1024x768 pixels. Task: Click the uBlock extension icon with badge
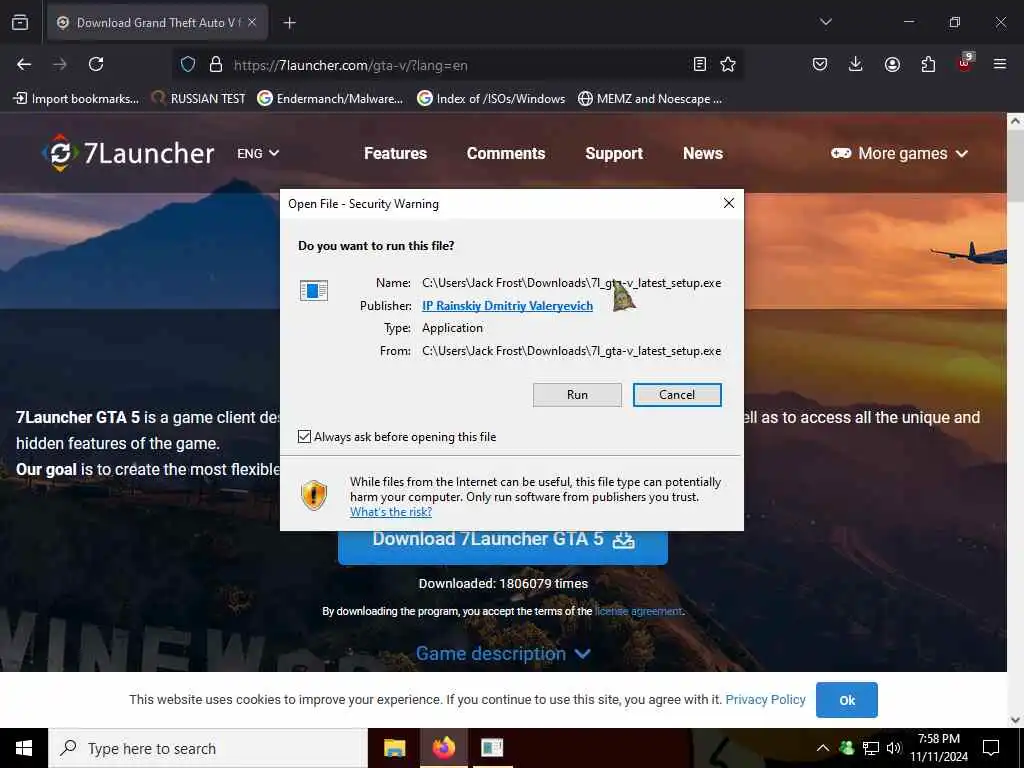965,63
